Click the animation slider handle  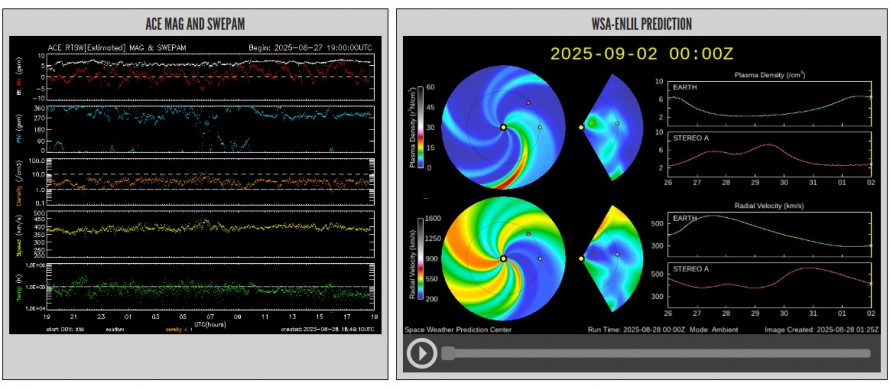(x=447, y=354)
